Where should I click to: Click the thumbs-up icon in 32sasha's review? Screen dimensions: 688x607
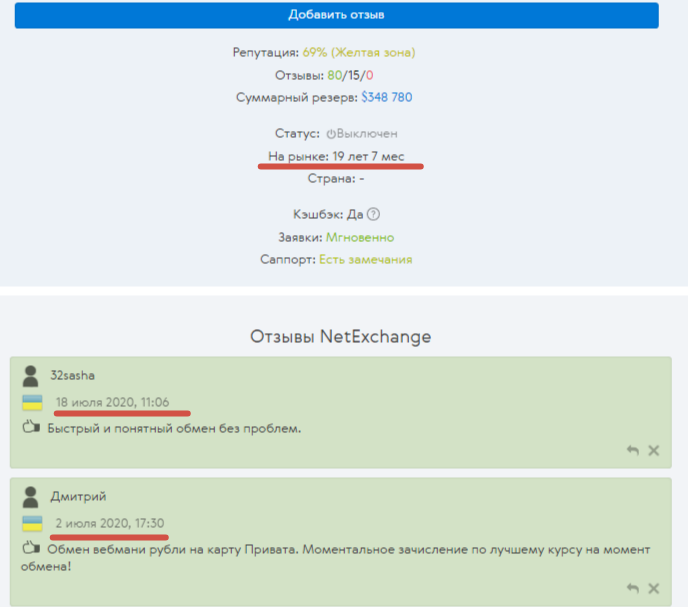pyautogui.click(x=31, y=427)
